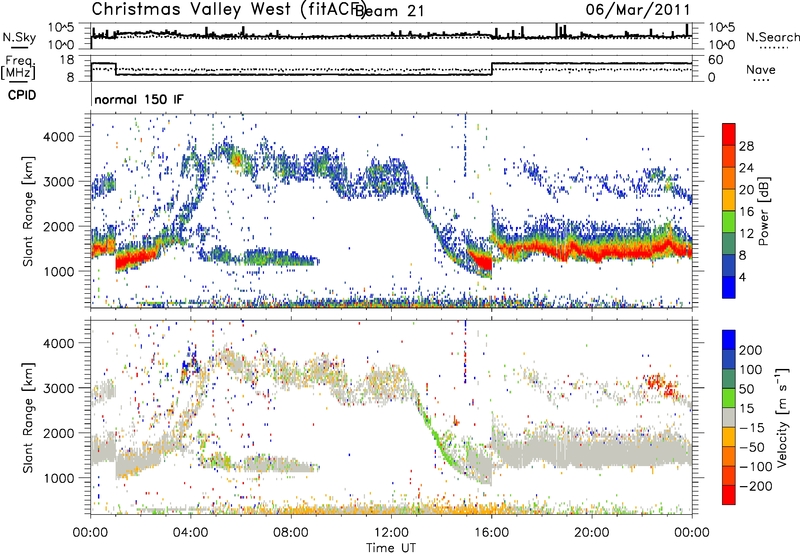Viewport: 800px width, 554px height.
Task: Click the gray segment of the velocity colorbar
Action: (x=729, y=417)
